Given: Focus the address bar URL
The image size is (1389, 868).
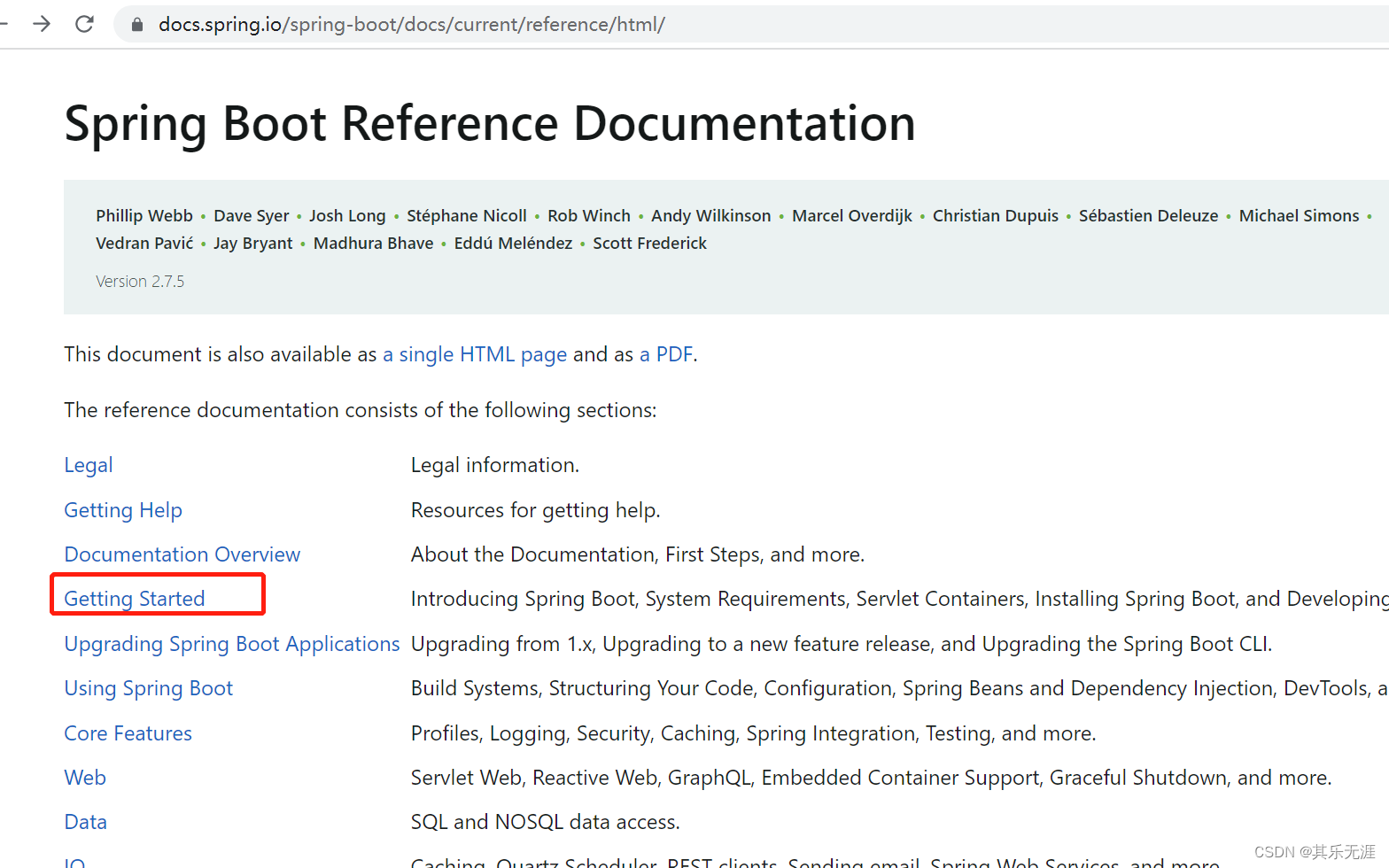Looking at the screenshot, I should pos(411,25).
